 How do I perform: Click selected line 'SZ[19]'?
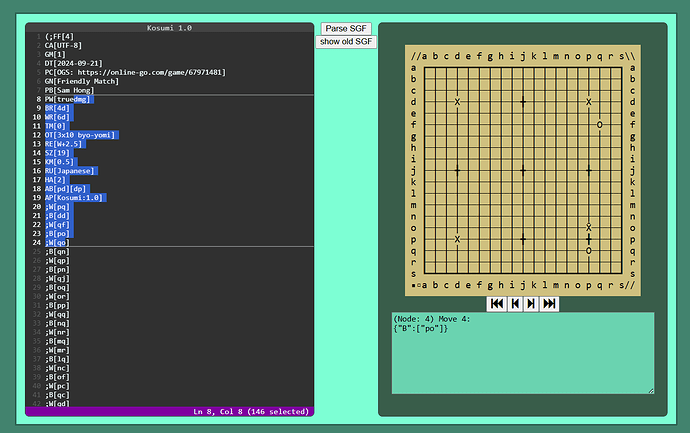pos(57,153)
